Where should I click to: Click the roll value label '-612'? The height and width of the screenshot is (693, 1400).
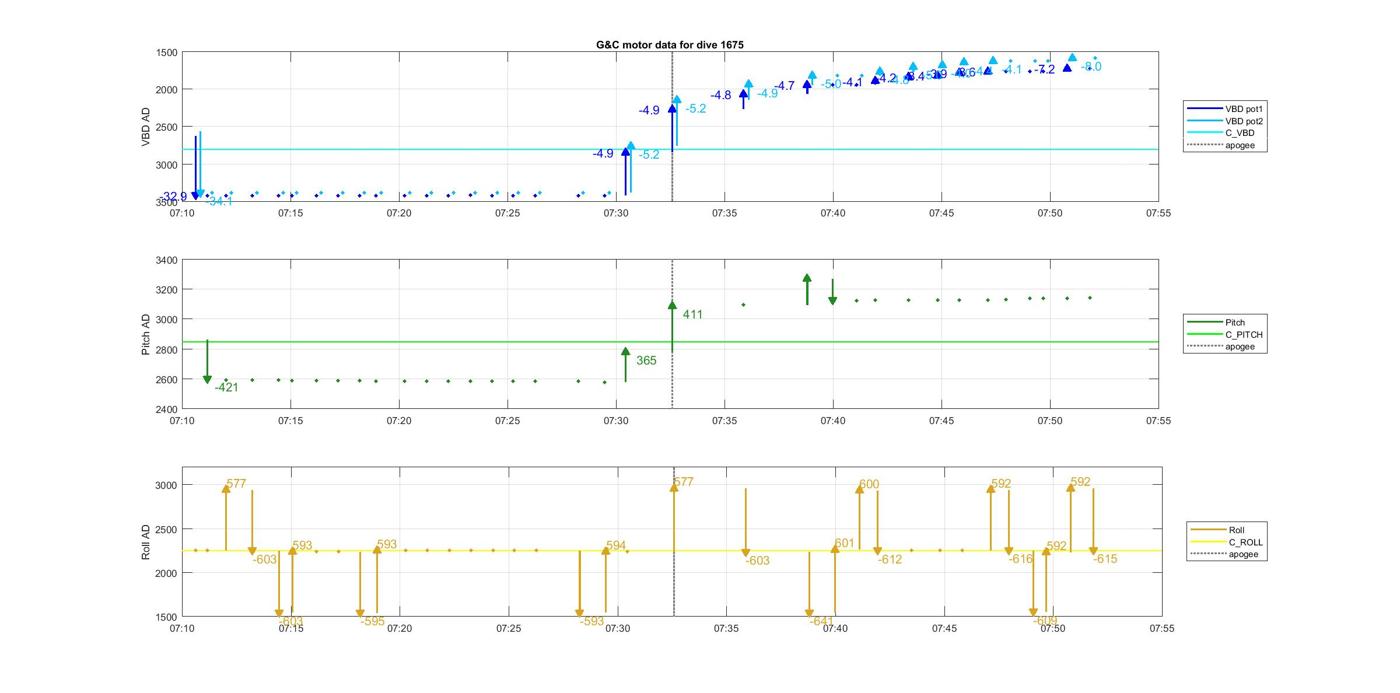tap(890, 559)
